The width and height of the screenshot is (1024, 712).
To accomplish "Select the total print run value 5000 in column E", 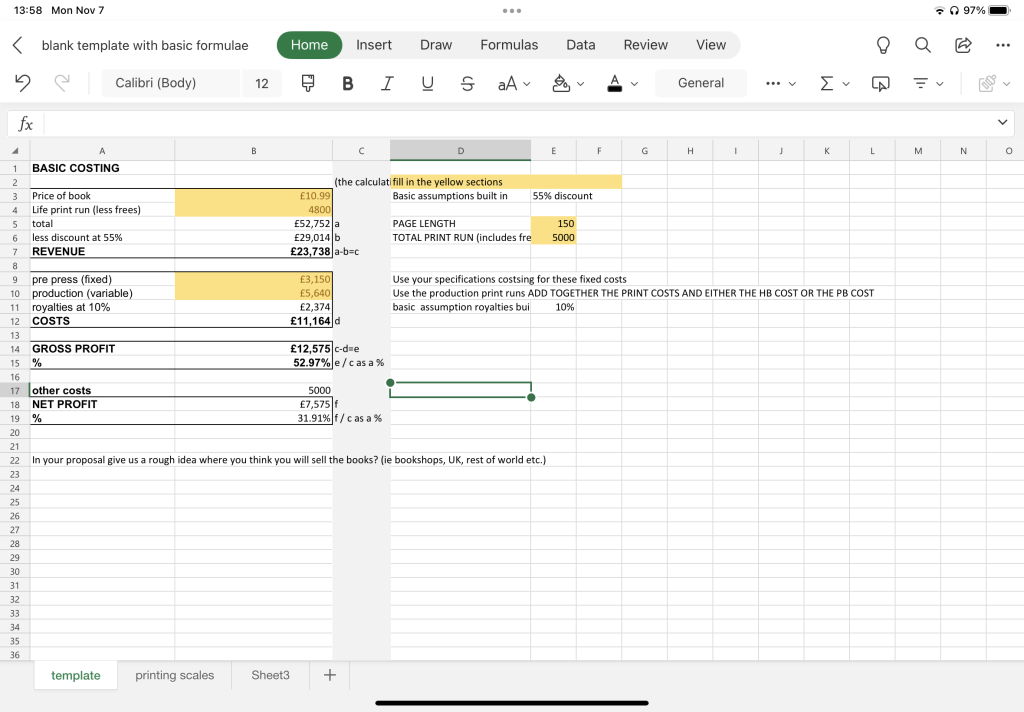I will [x=554, y=237].
